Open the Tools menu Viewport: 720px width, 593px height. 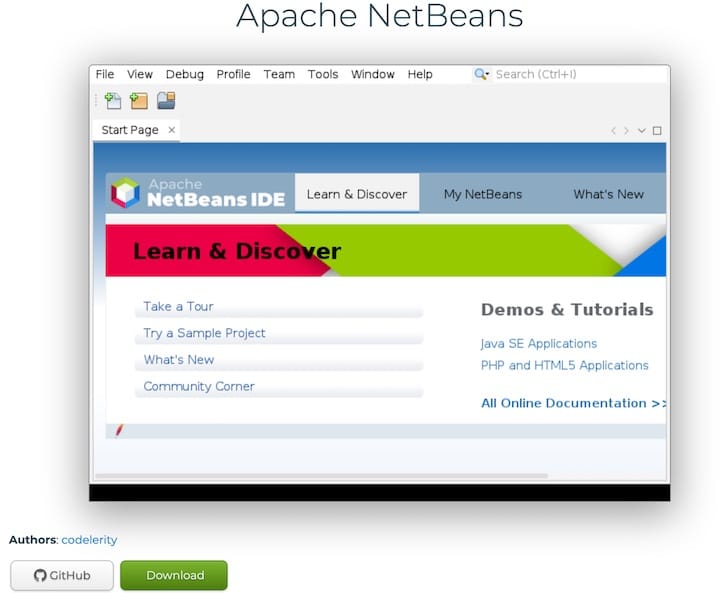pos(323,74)
